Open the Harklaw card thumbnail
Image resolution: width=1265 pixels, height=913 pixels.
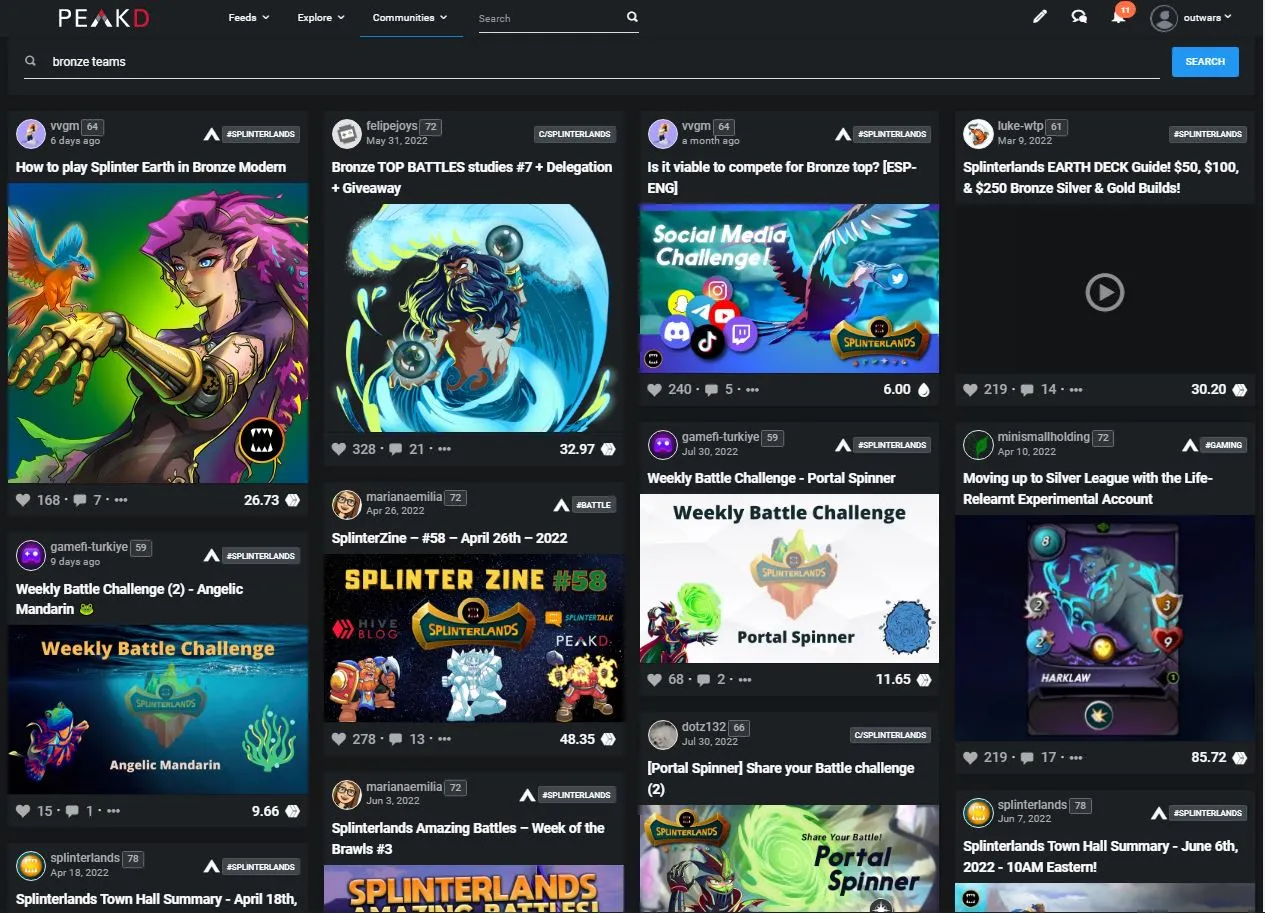pos(1105,627)
